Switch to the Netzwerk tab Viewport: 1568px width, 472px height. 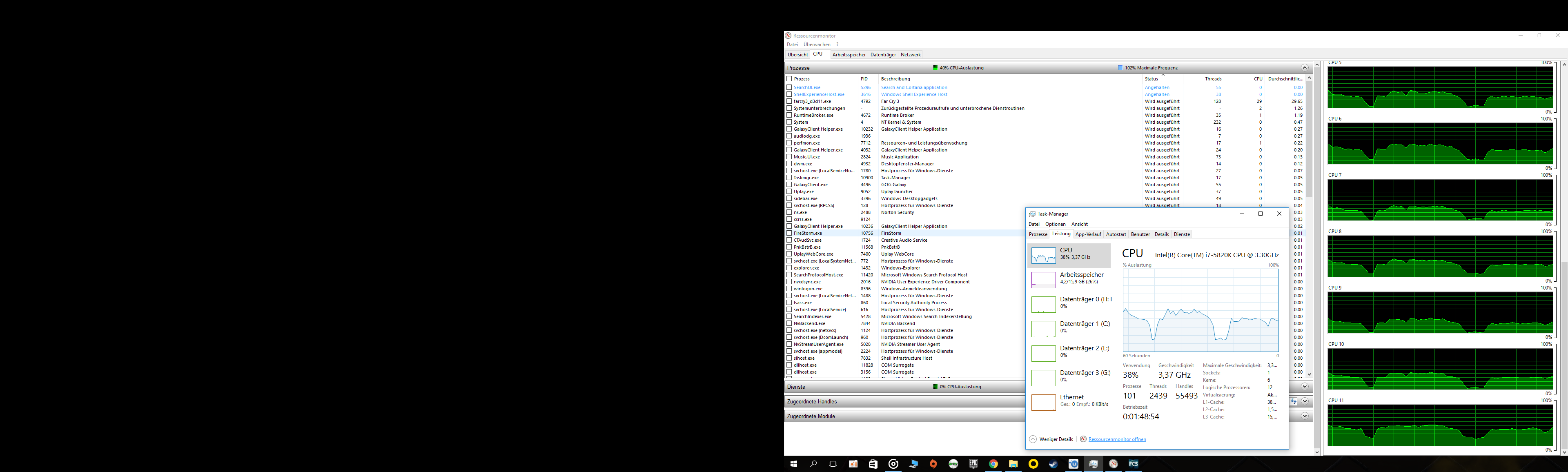(911, 55)
